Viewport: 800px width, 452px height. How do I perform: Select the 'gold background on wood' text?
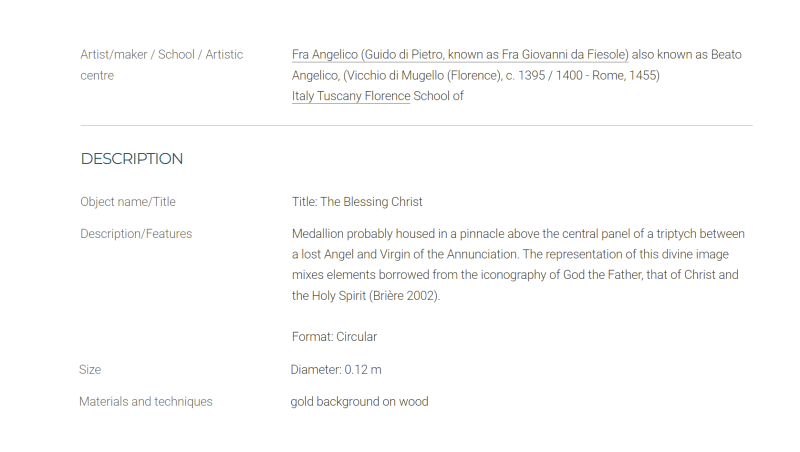359,401
